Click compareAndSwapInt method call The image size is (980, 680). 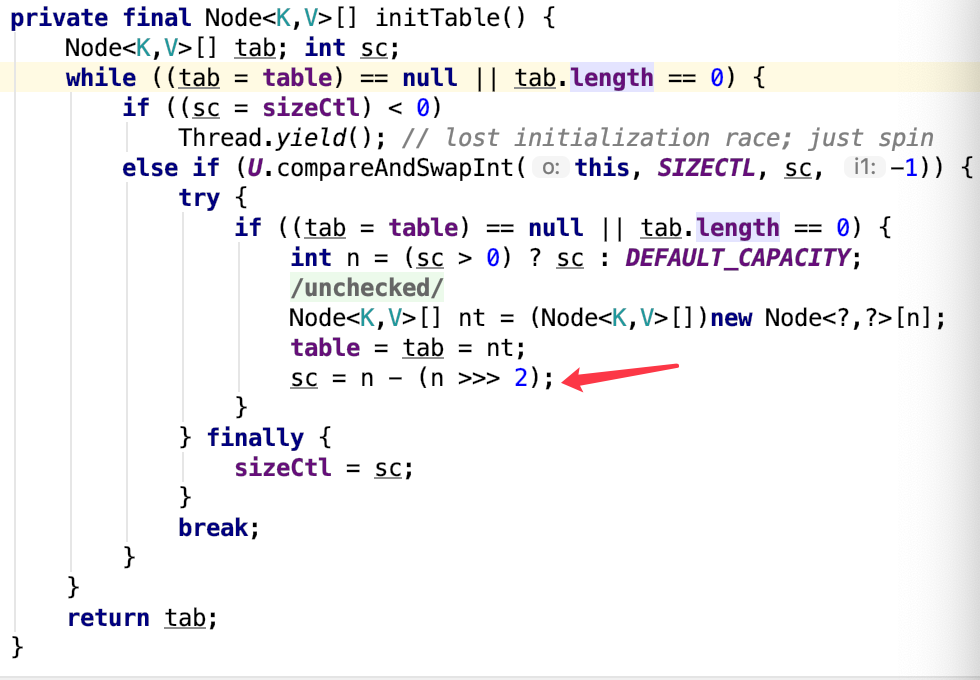click(x=395, y=168)
